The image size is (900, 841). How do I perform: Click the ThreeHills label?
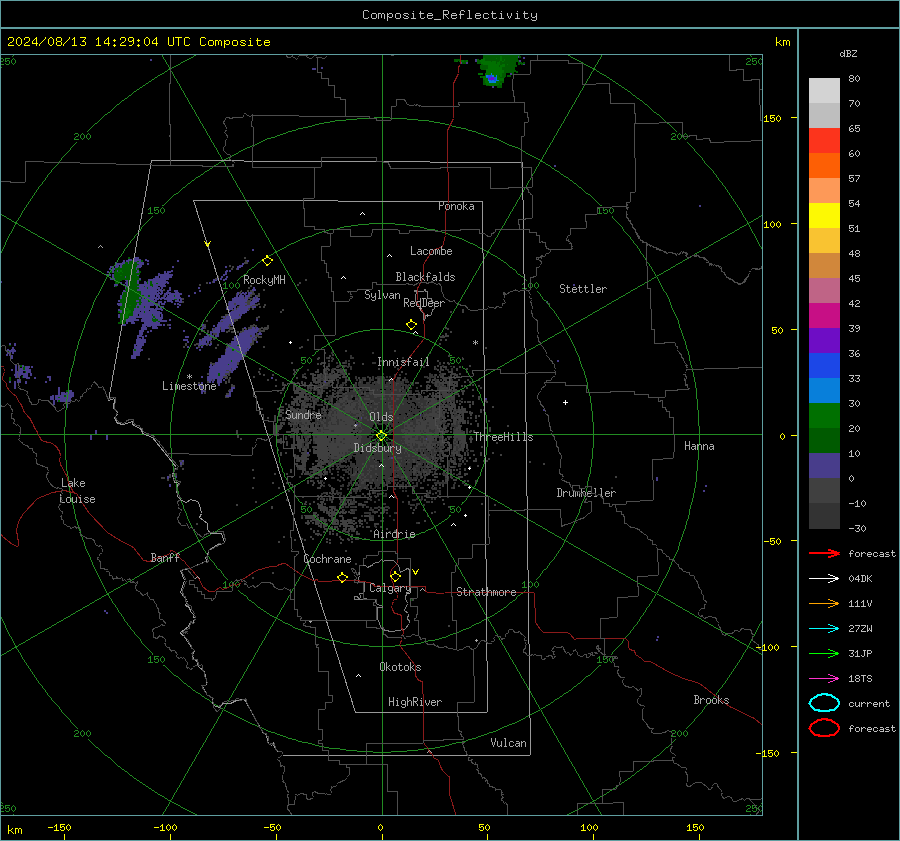click(x=503, y=437)
